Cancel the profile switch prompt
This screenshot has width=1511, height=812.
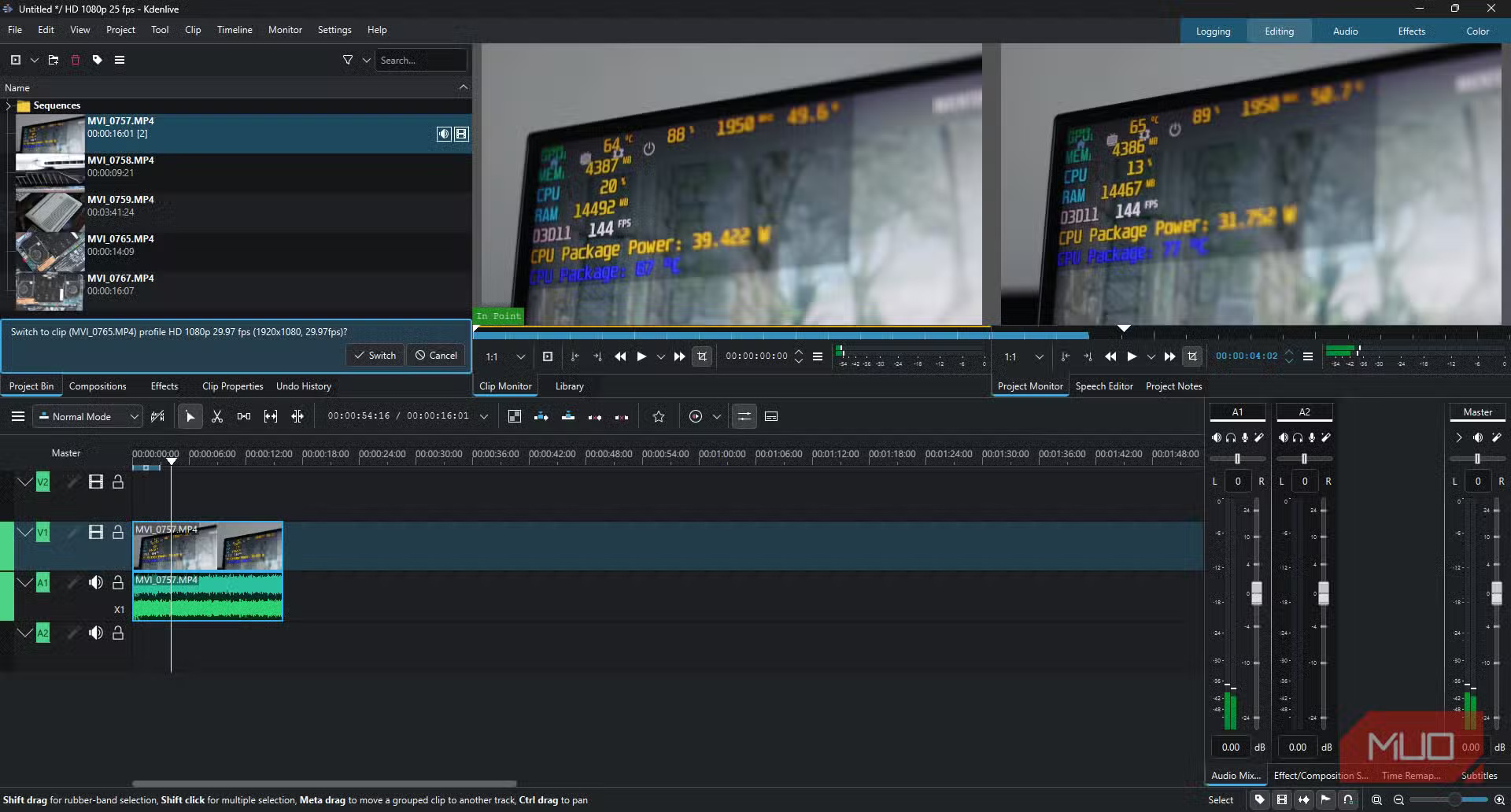coord(436,355)
